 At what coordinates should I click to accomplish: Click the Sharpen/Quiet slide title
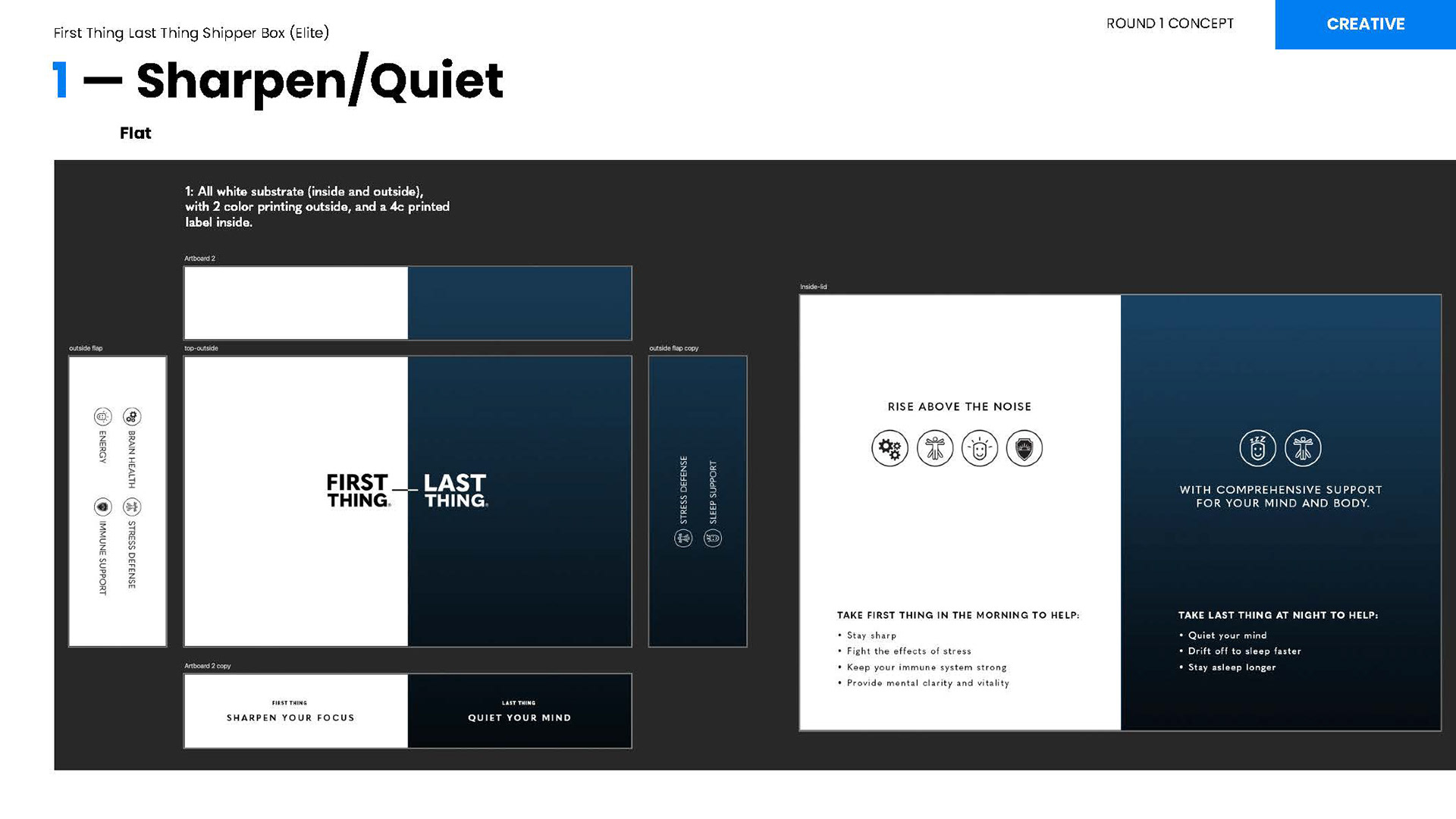click(x=319, y=80)
